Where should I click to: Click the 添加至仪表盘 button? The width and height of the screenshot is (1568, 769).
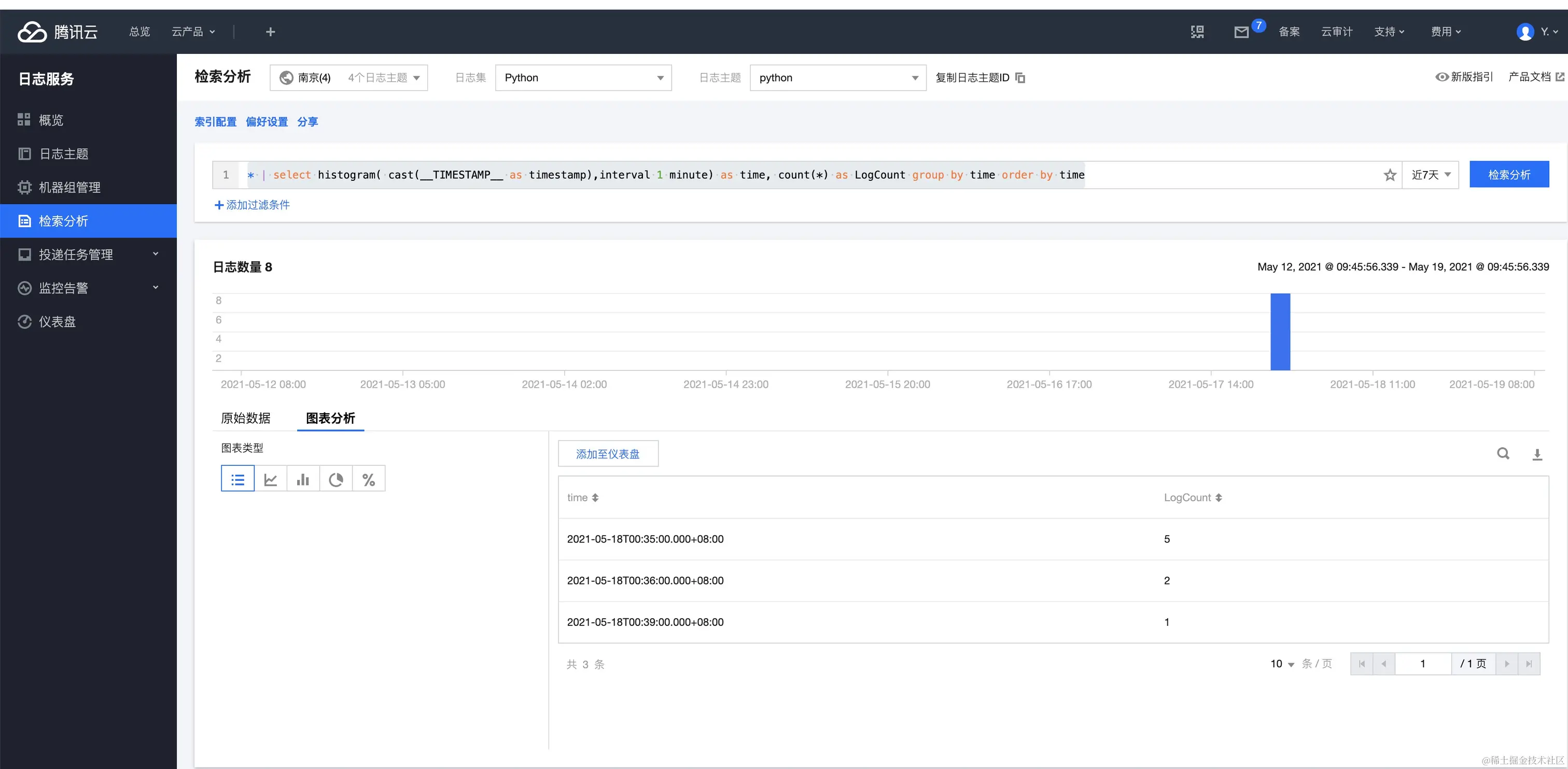pyautogui.click(x=608, y=454)
